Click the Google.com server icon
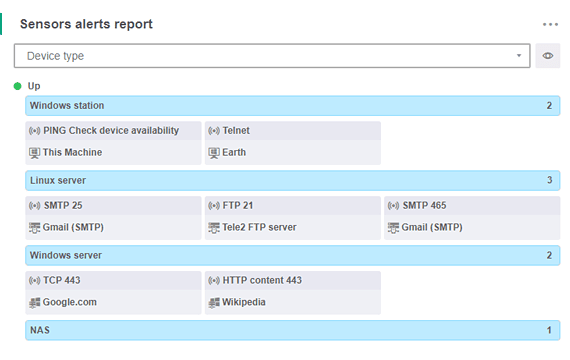Screen dimensions: 570x360 tap(35, 303)
